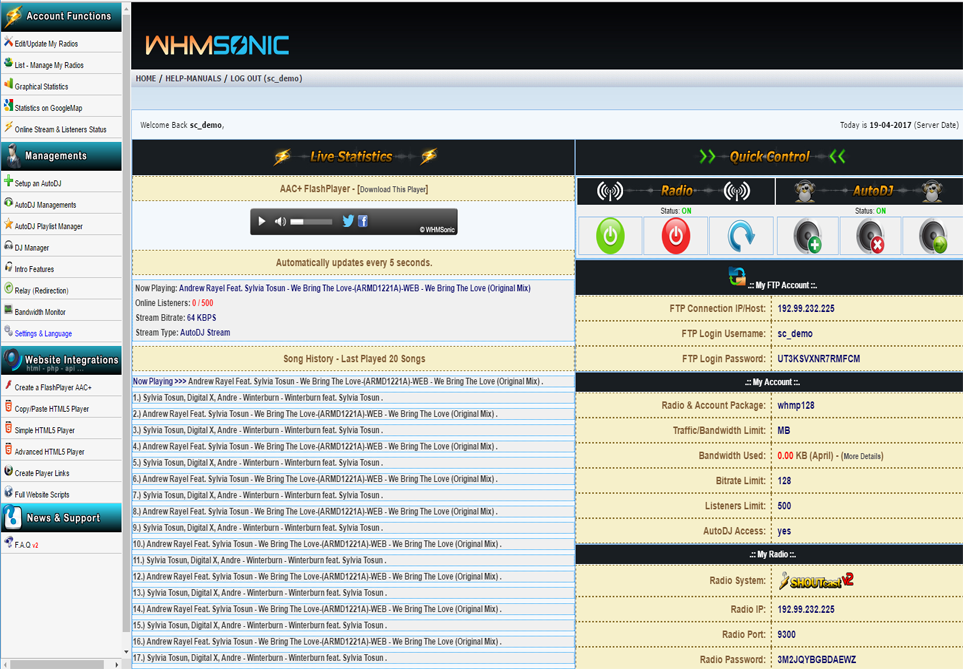Click the Online Stream & Listeners Status icon
Image resolution: width=963 pixels, height=669 pixels.
click(9, 127)
